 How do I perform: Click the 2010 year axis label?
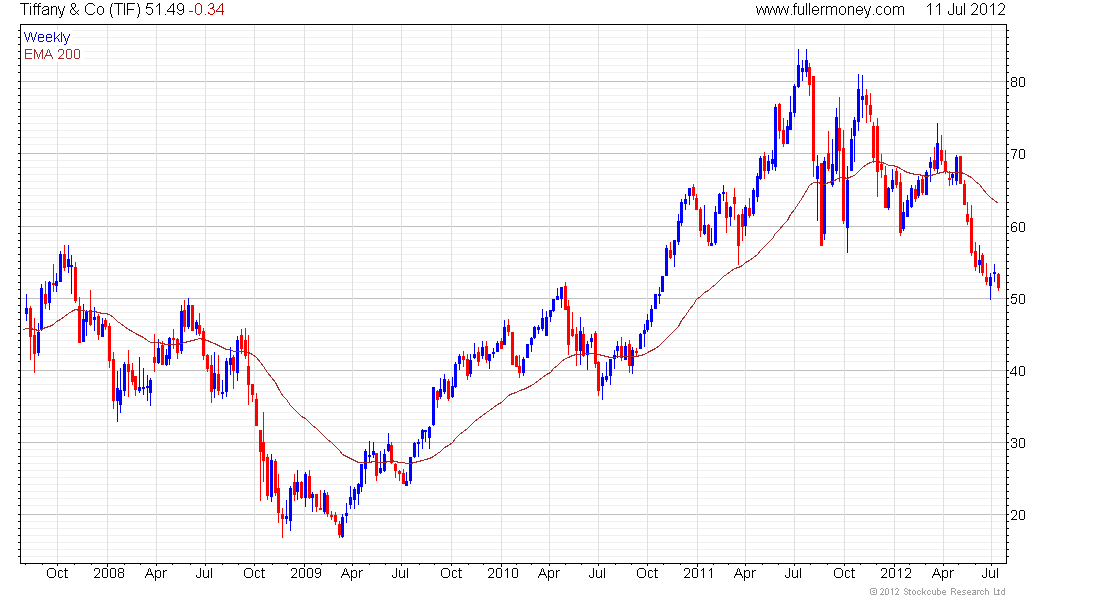point(503,573)
